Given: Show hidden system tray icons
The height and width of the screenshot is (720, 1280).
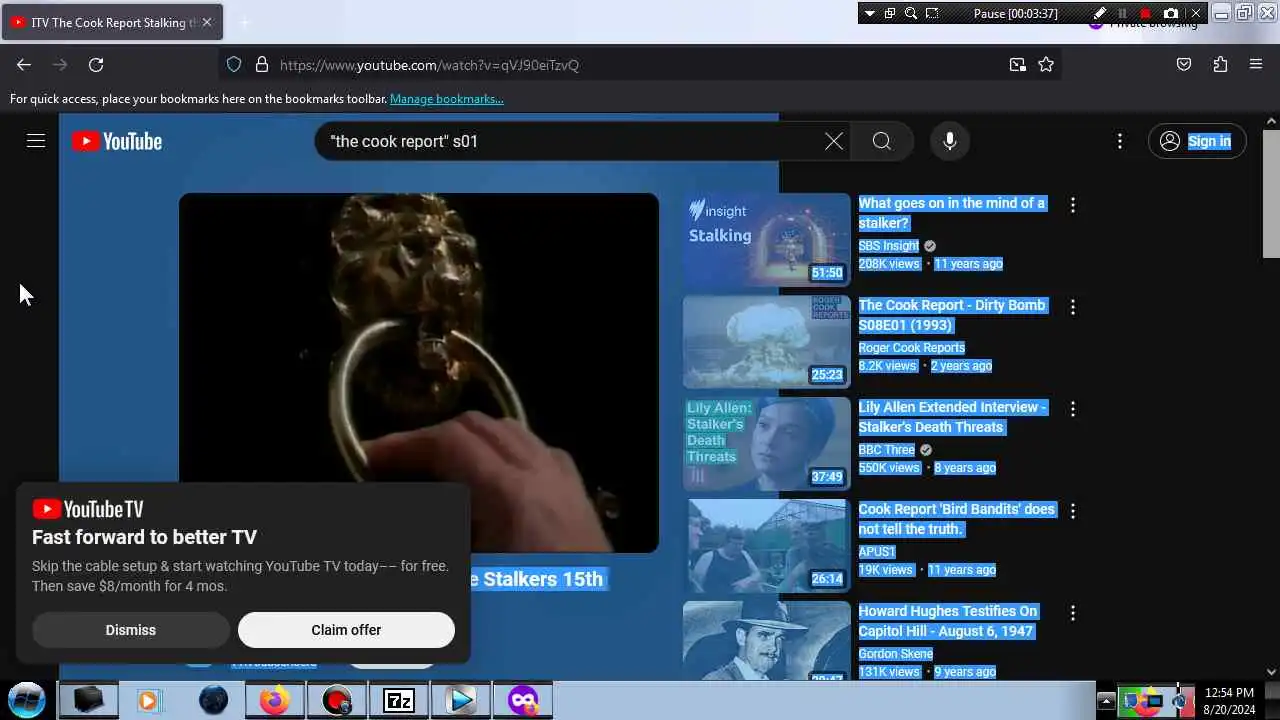Looking at the screenshot, I should 1106,700.
